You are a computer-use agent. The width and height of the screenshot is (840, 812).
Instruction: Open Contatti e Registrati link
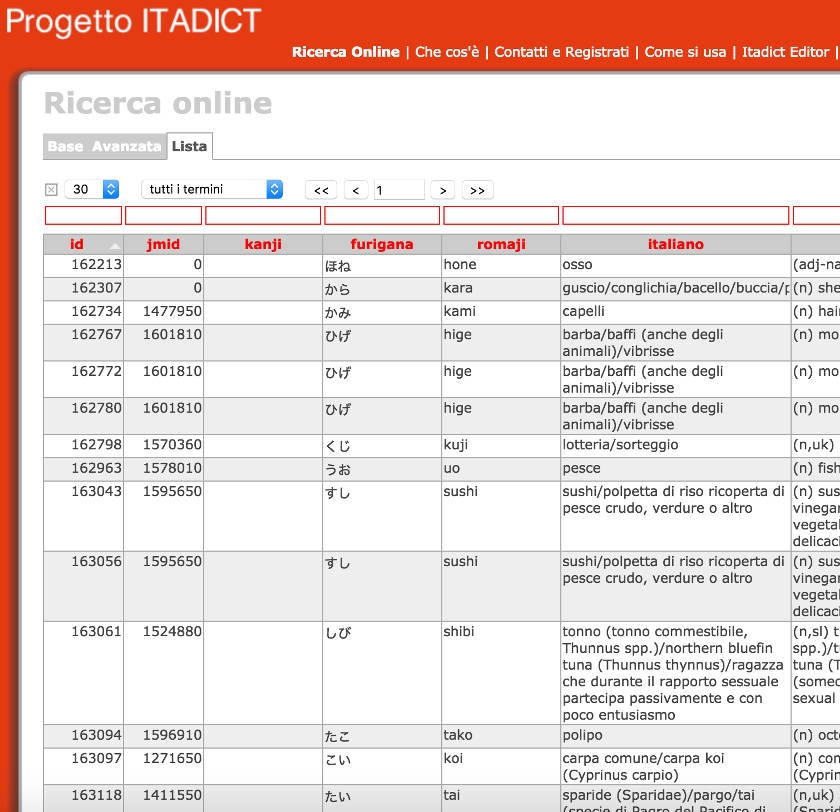561,52
